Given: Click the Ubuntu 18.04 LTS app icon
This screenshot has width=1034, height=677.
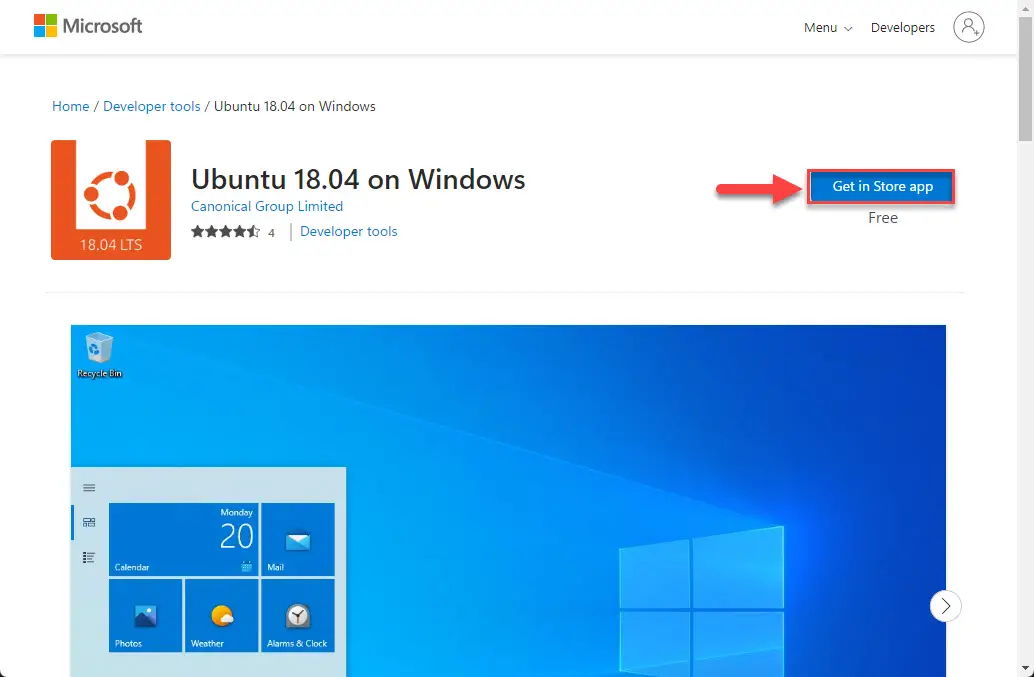Looking at the screenshot, I should coord(111,200).
